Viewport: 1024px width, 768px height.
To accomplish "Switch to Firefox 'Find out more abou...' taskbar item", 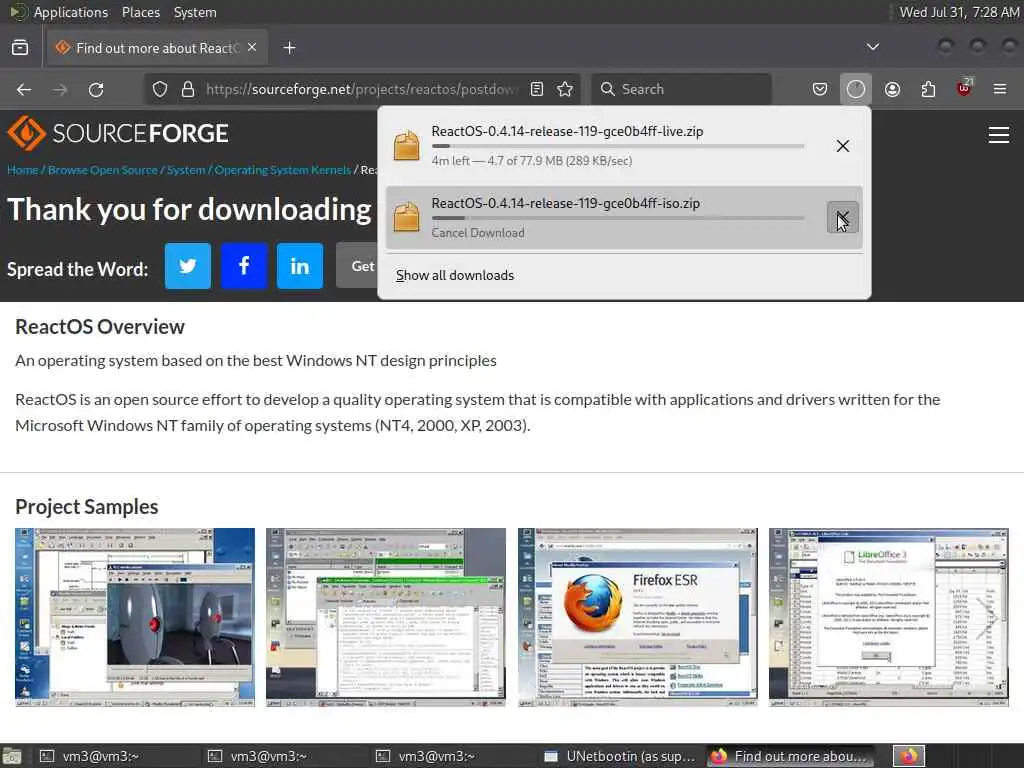I will pos(792,756).
